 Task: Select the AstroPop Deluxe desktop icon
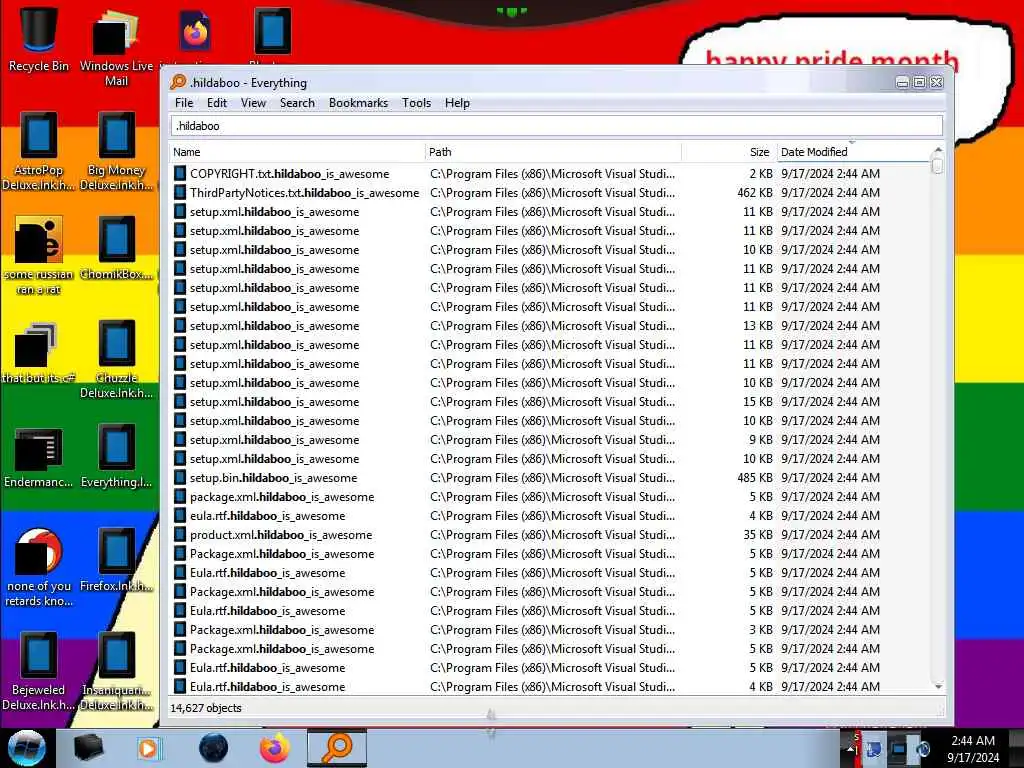[x=38, y=152]
